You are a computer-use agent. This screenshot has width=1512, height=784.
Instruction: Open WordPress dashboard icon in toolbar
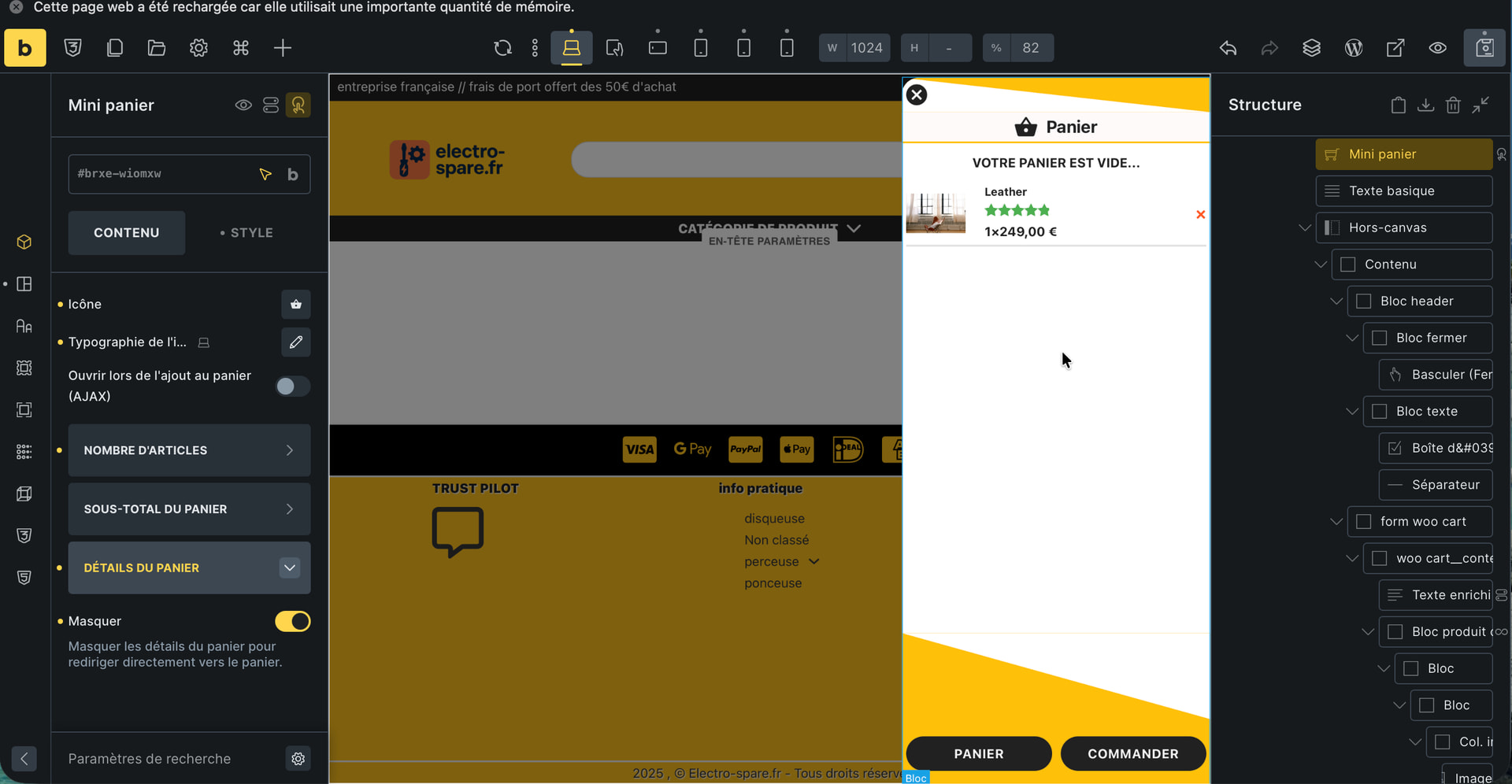[x=1354, y=48]
